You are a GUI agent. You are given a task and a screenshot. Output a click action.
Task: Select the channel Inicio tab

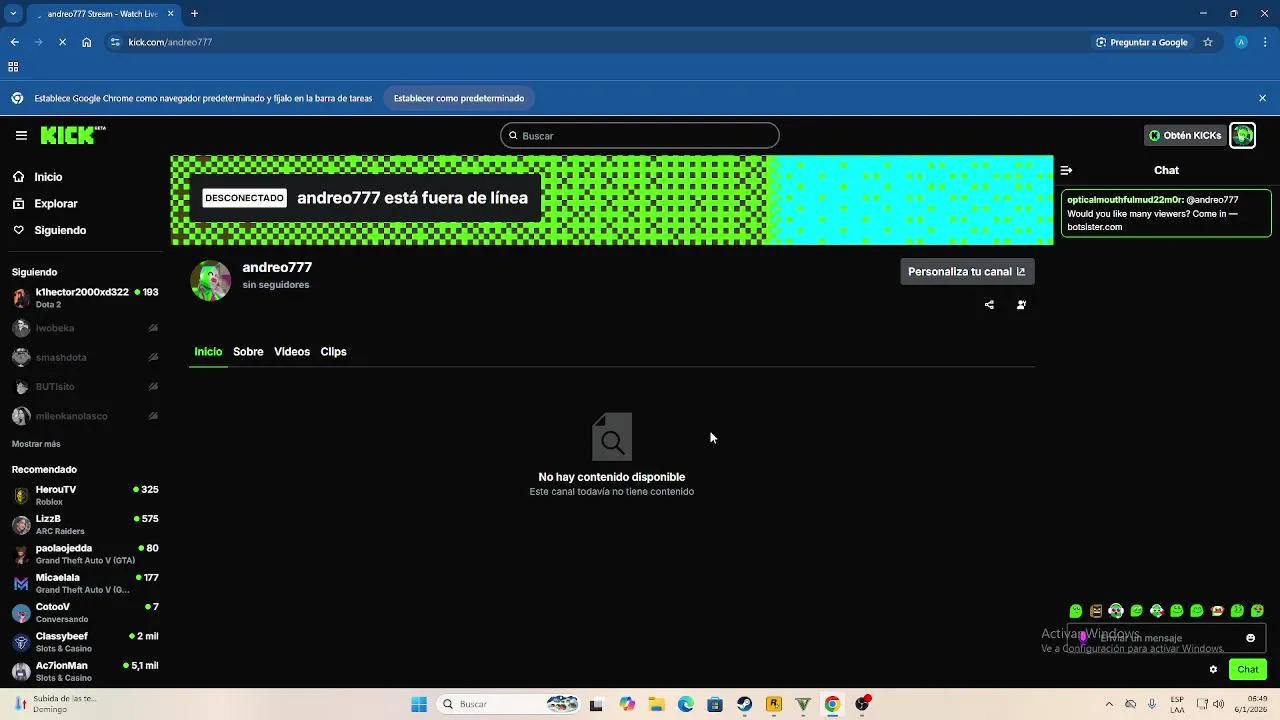tap(208, 352)
